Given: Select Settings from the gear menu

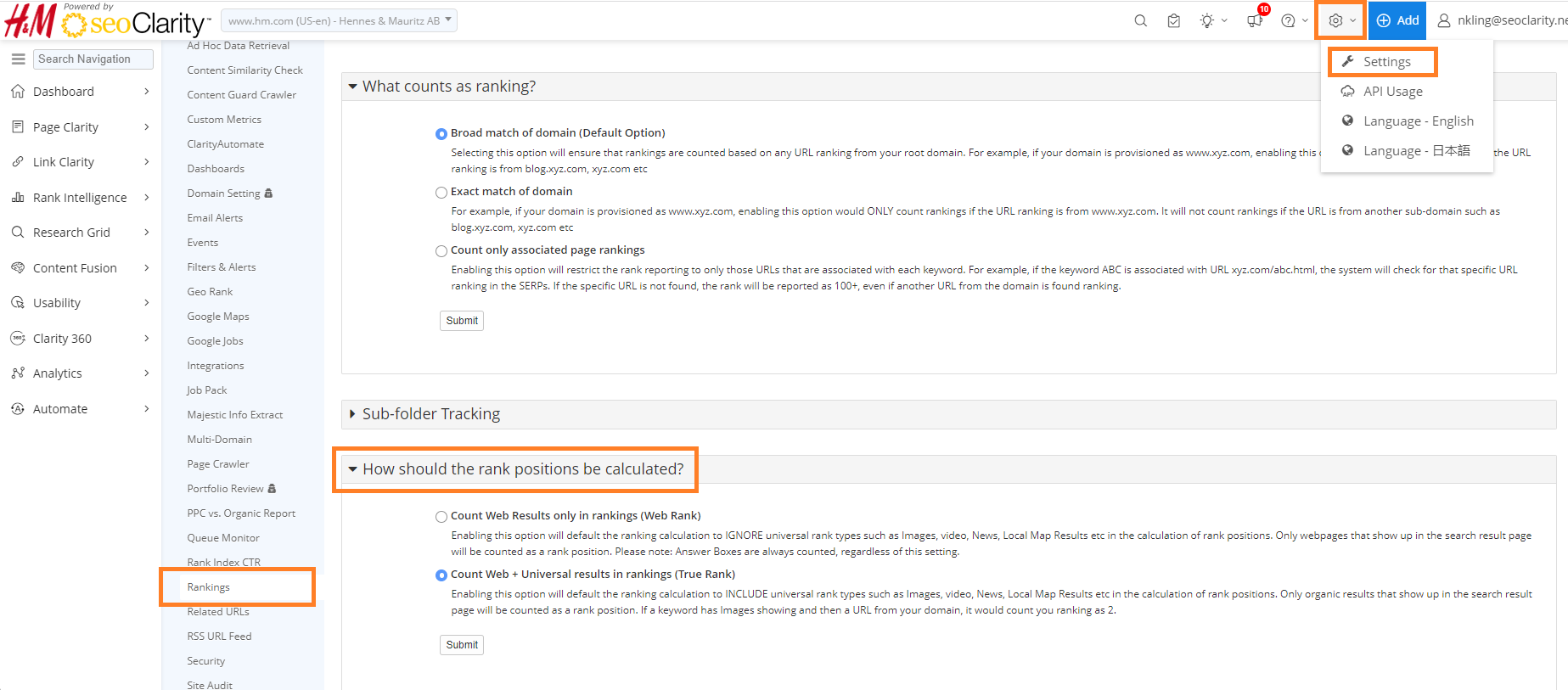Looking at the screenshot, I should click(x=1386, y=62).
